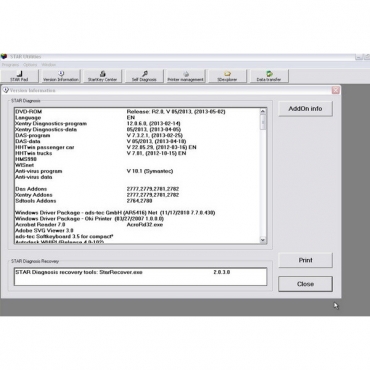
Task: Click the STAR Utilities title bar icon
Action: pos(4,57)
